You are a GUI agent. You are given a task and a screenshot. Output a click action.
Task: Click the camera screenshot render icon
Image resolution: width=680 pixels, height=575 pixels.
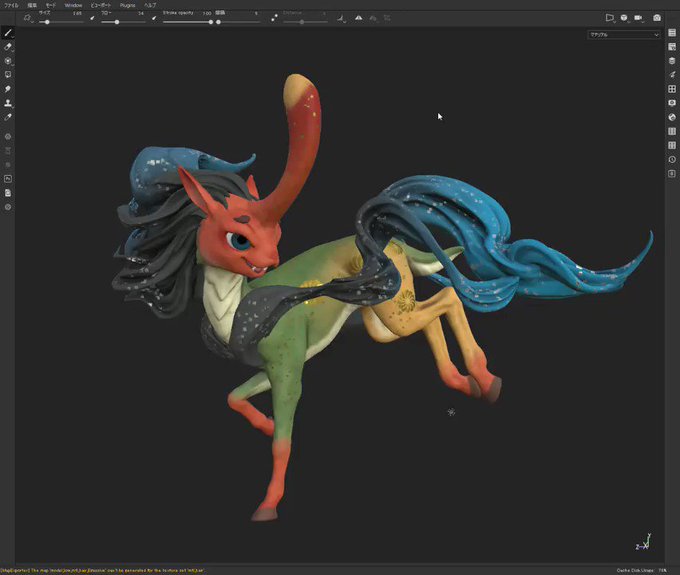coord(657,18)
